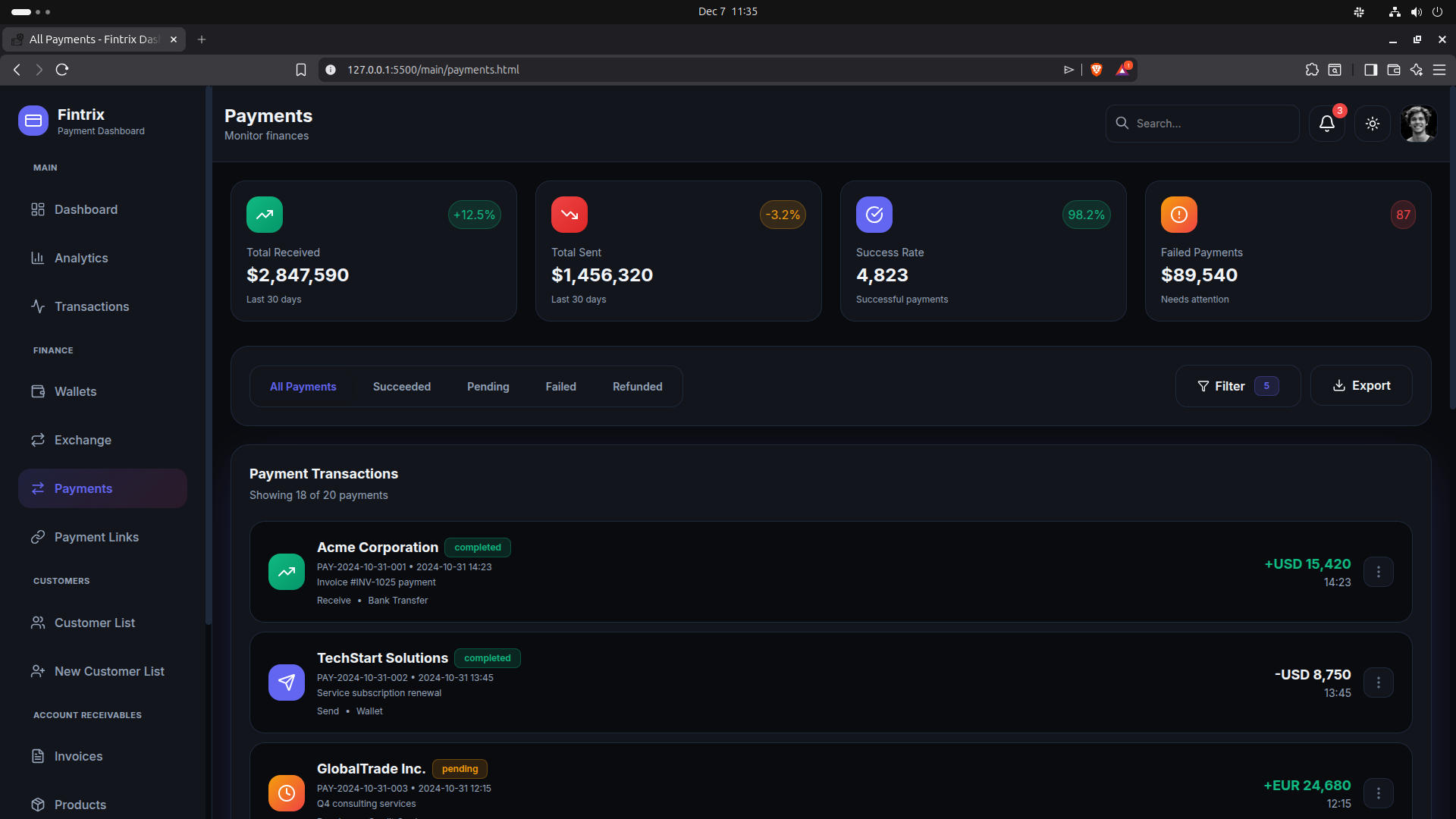Toggle light mode with the sun icon
Screen dimensions: 1456x819
1372,124
